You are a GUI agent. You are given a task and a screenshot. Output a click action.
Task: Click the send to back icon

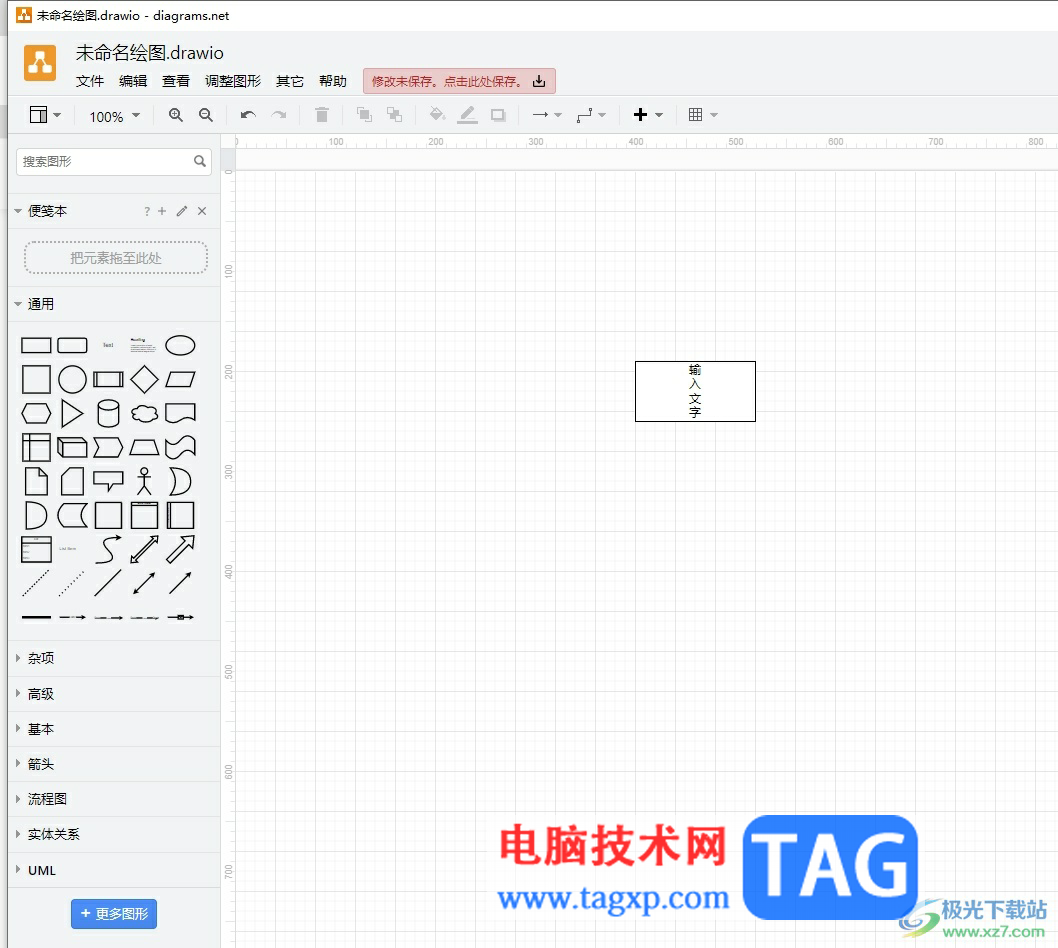395,115
